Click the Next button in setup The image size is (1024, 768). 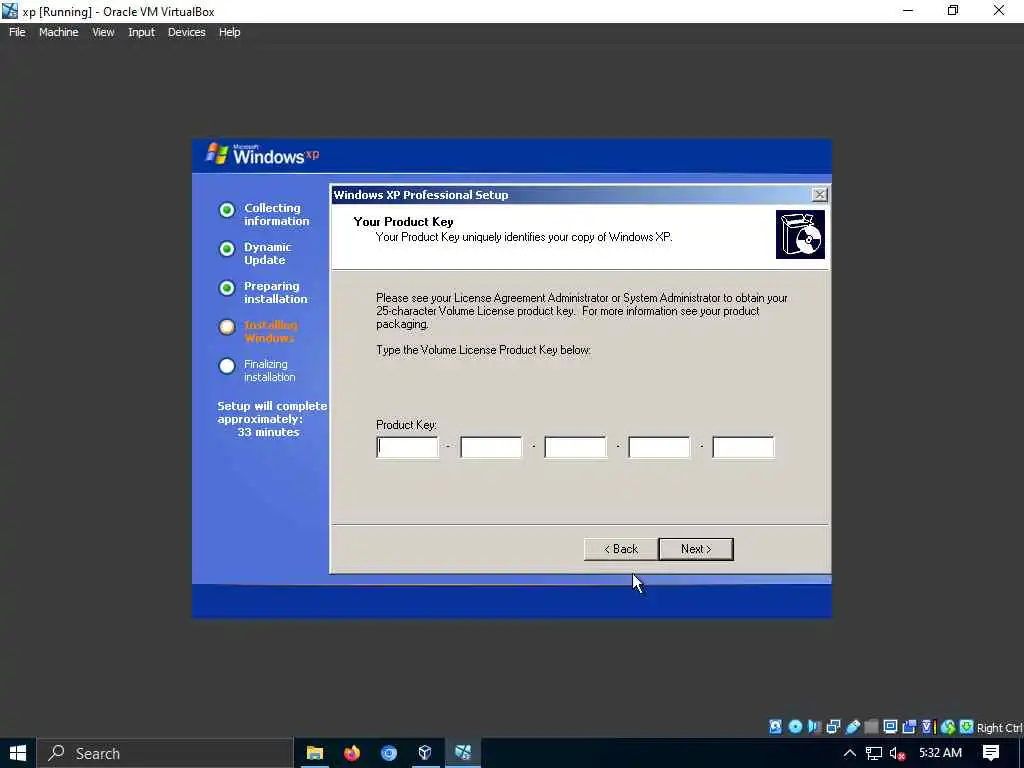(x=696, y=549)
